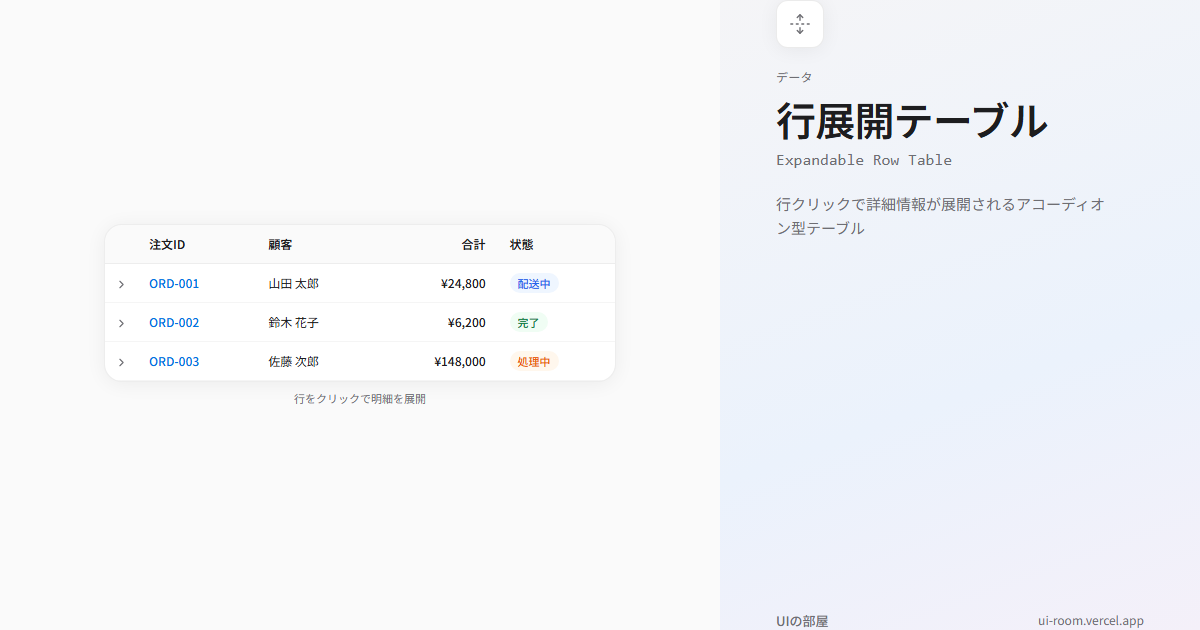This screenshot has width=1200, height=630.
Task: Click the 合計 column header
Action: pos(473,245)
